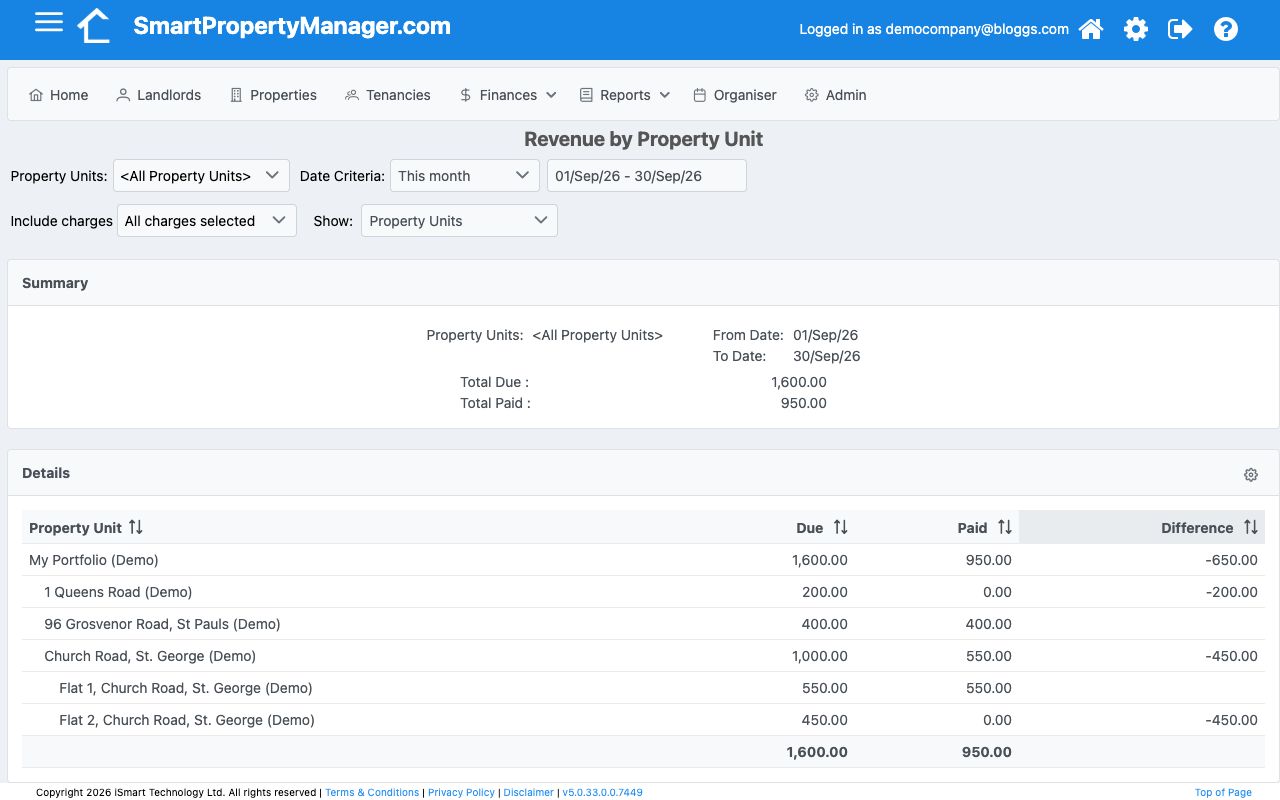Open the Disclaimer link
Image resolution: width=1280 pixels, height=800 pixels.
point(528,792)
